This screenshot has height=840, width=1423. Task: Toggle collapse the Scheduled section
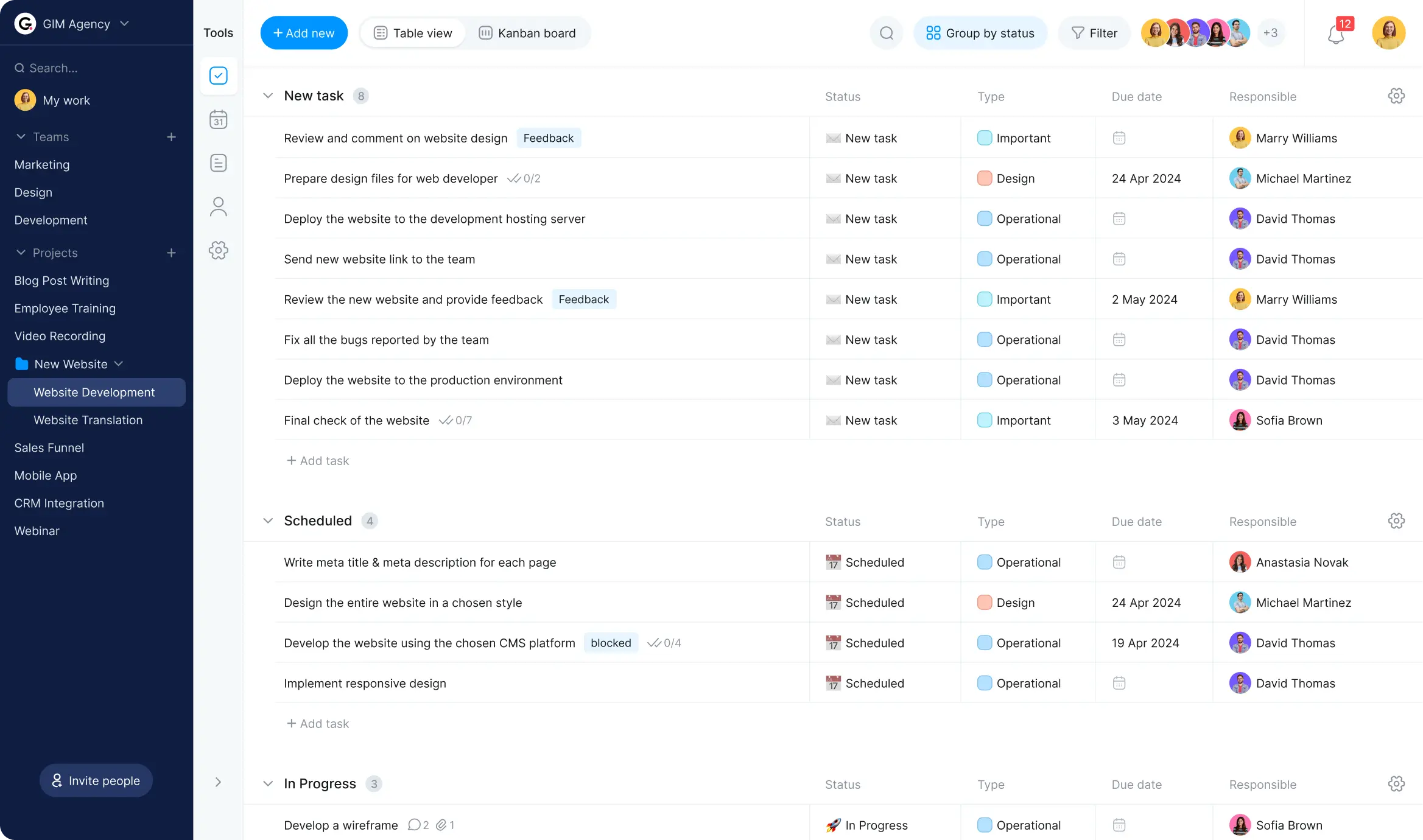click(x=267, y=520)
